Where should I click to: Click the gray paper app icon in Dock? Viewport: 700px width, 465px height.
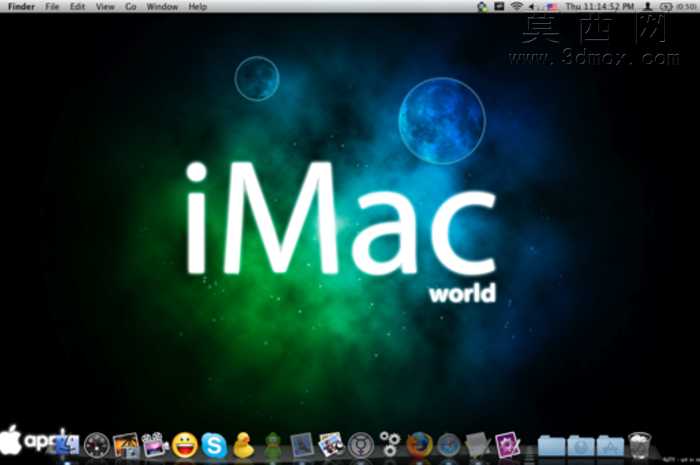click(x=477, y=444)
